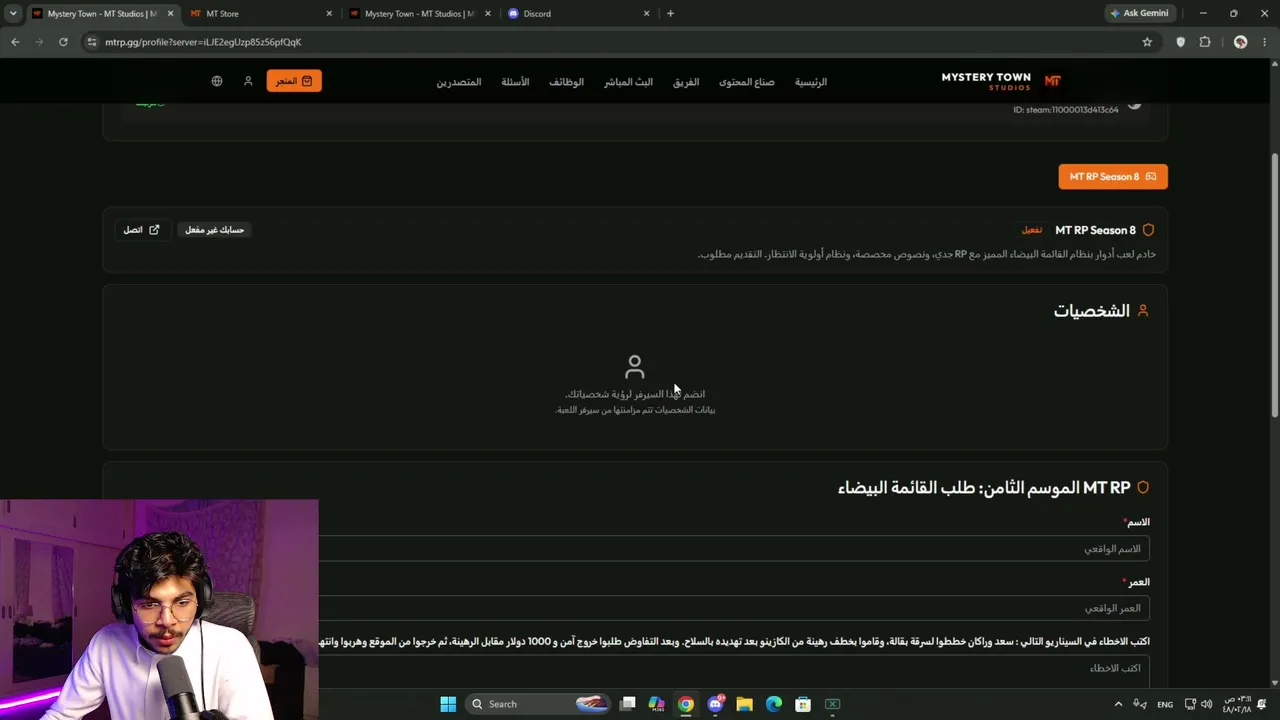Viewport: 1280px width, 720px height.
Task: Close the Discord tab
Action: click(x=646, y=14)
